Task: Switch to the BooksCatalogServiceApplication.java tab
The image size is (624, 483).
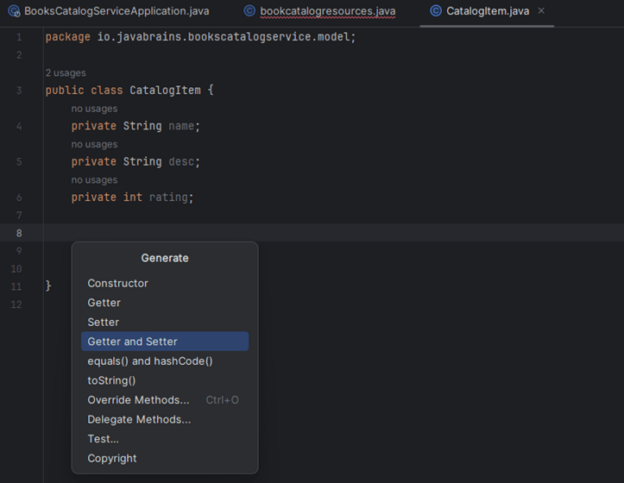Action: tap(117, 11)
